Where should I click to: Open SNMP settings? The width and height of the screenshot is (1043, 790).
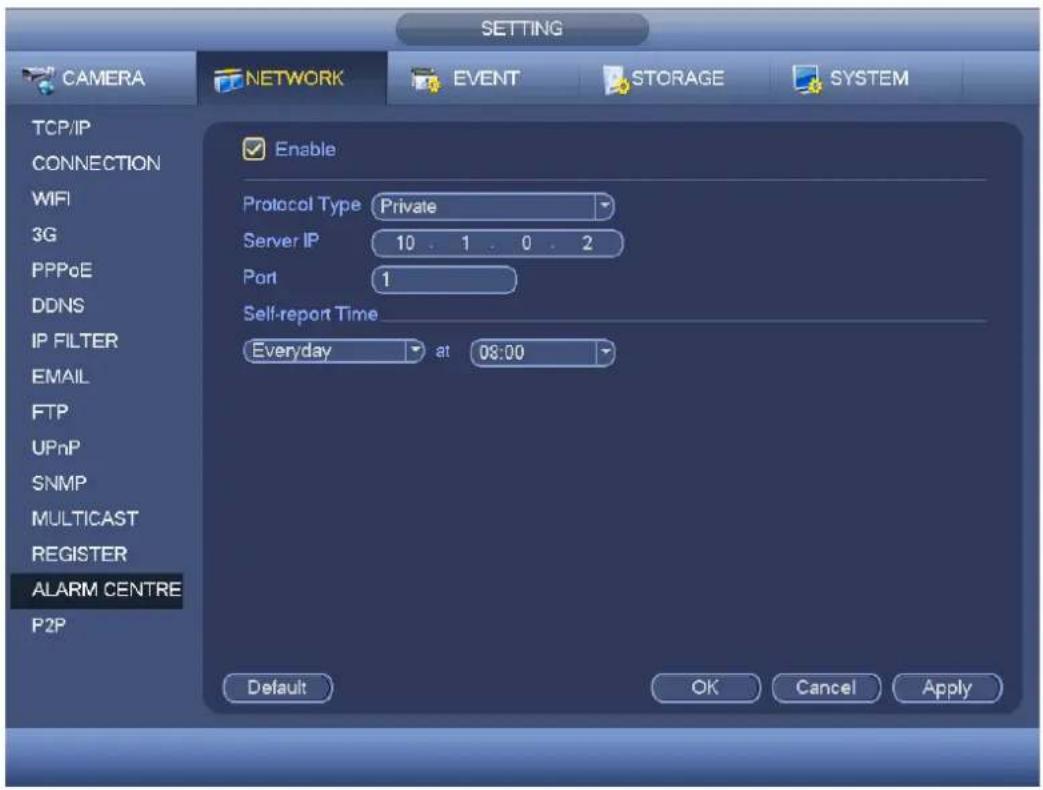[59, 483]
